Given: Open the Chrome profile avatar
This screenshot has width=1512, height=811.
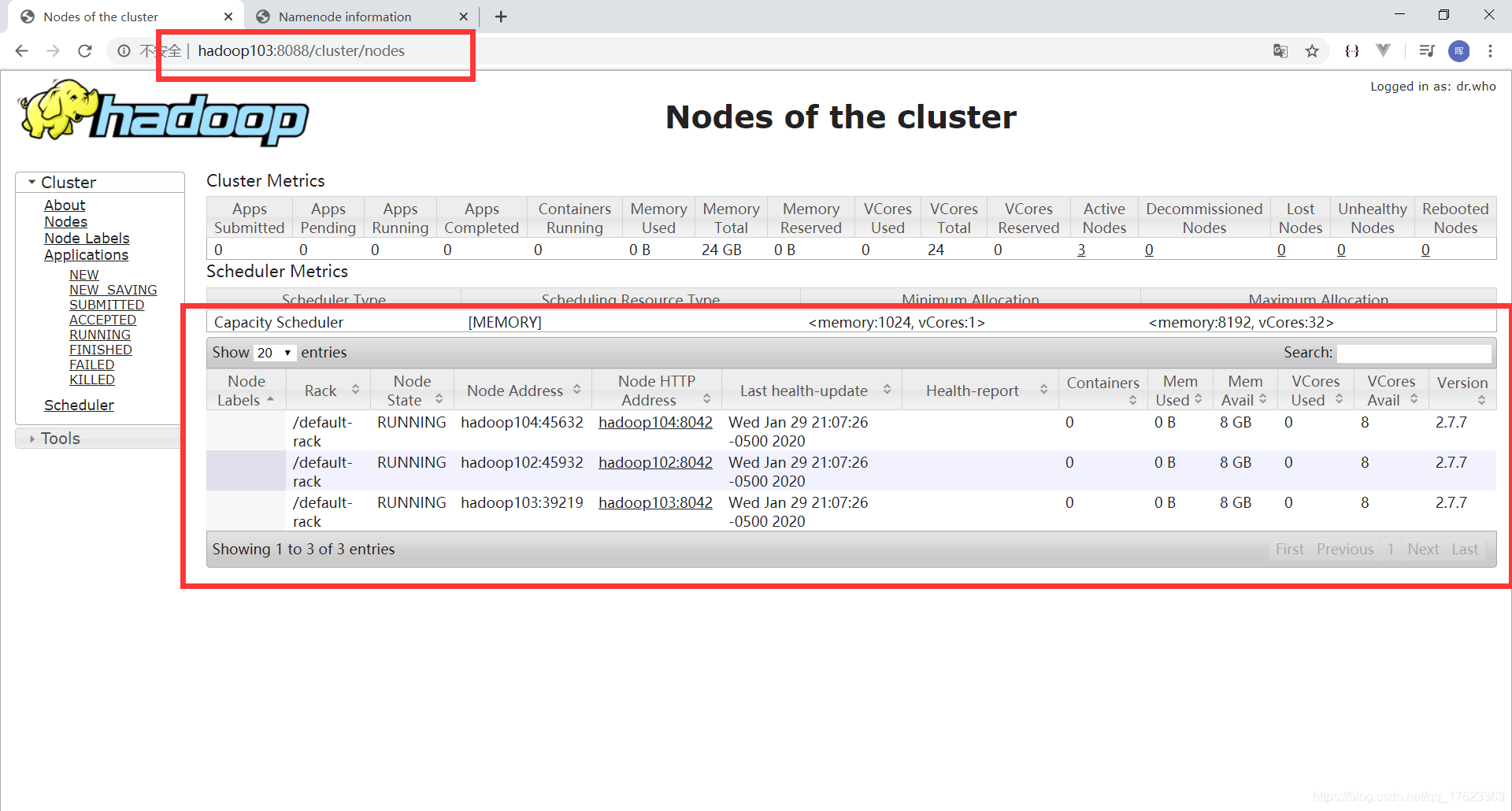Looking at the screenshot, I should click(1459, 51).
